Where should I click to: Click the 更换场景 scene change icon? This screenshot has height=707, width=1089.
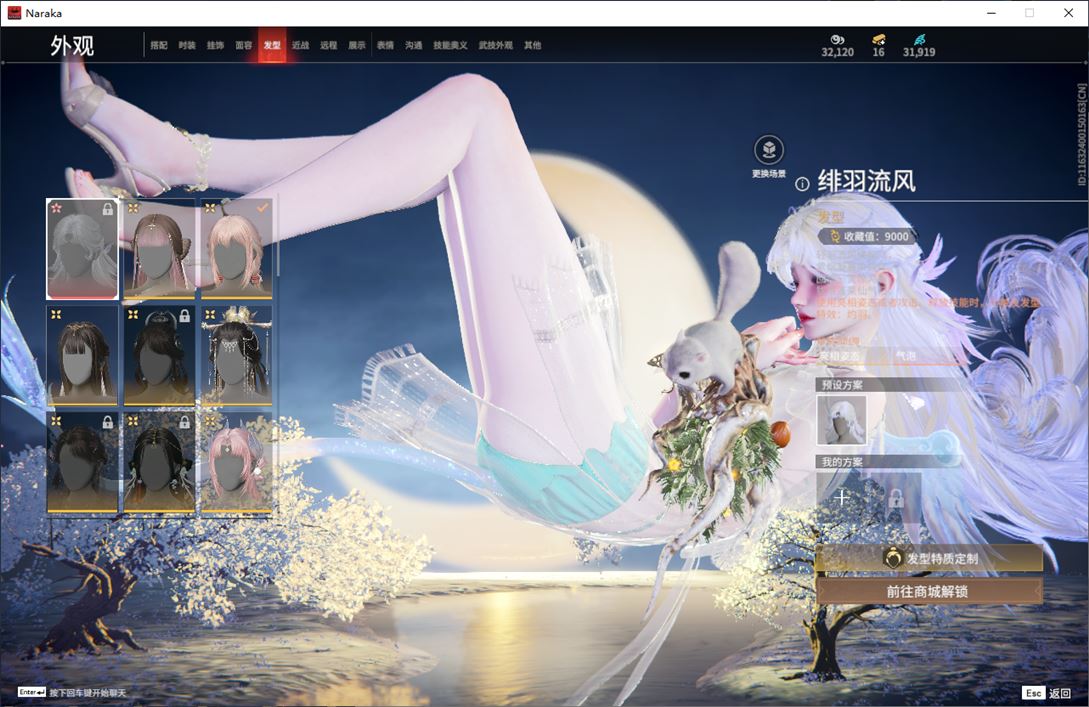pos(769,150)
